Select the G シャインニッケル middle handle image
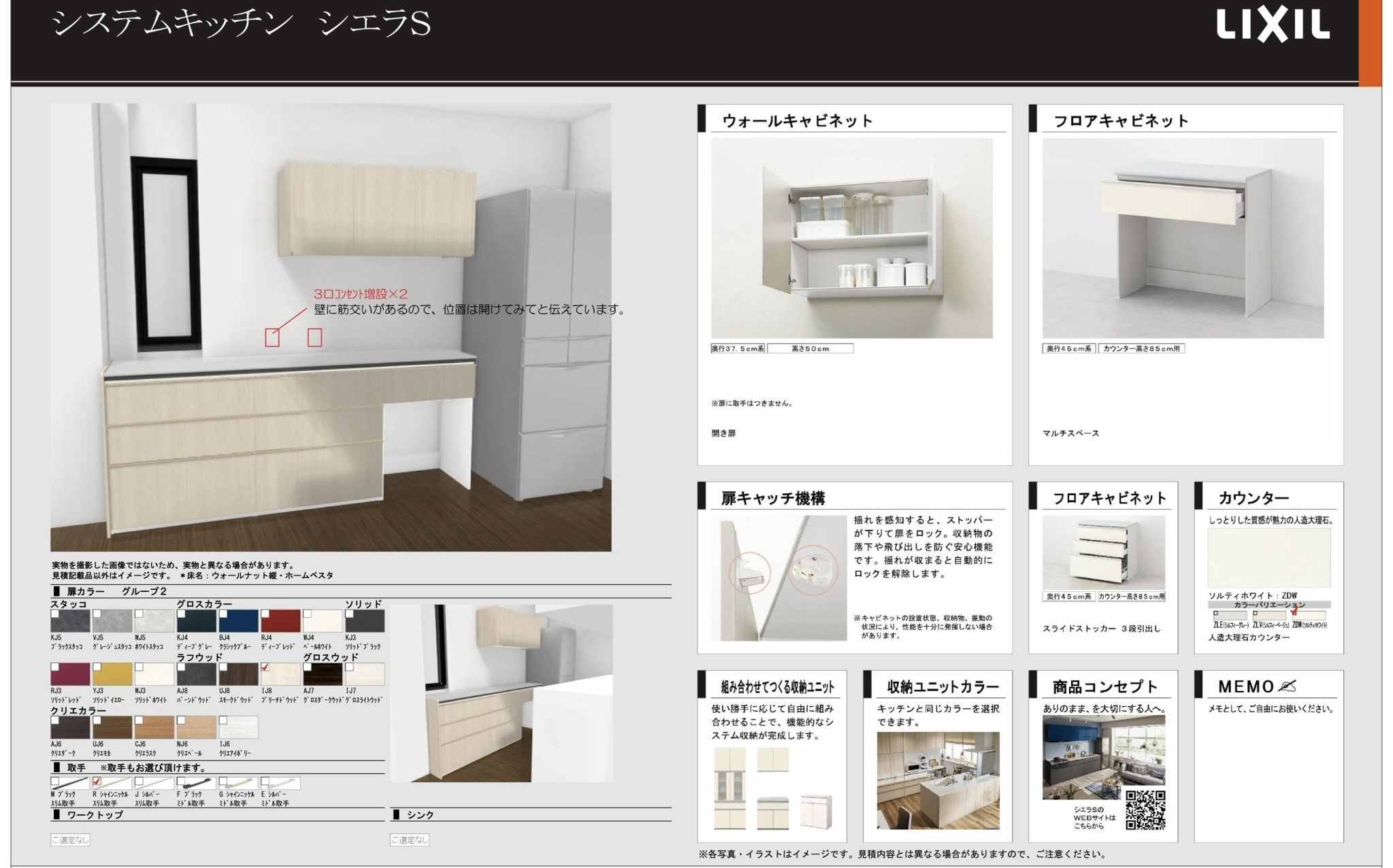Viewport: 1393px width, 868px height. click(x=239, y=784)
